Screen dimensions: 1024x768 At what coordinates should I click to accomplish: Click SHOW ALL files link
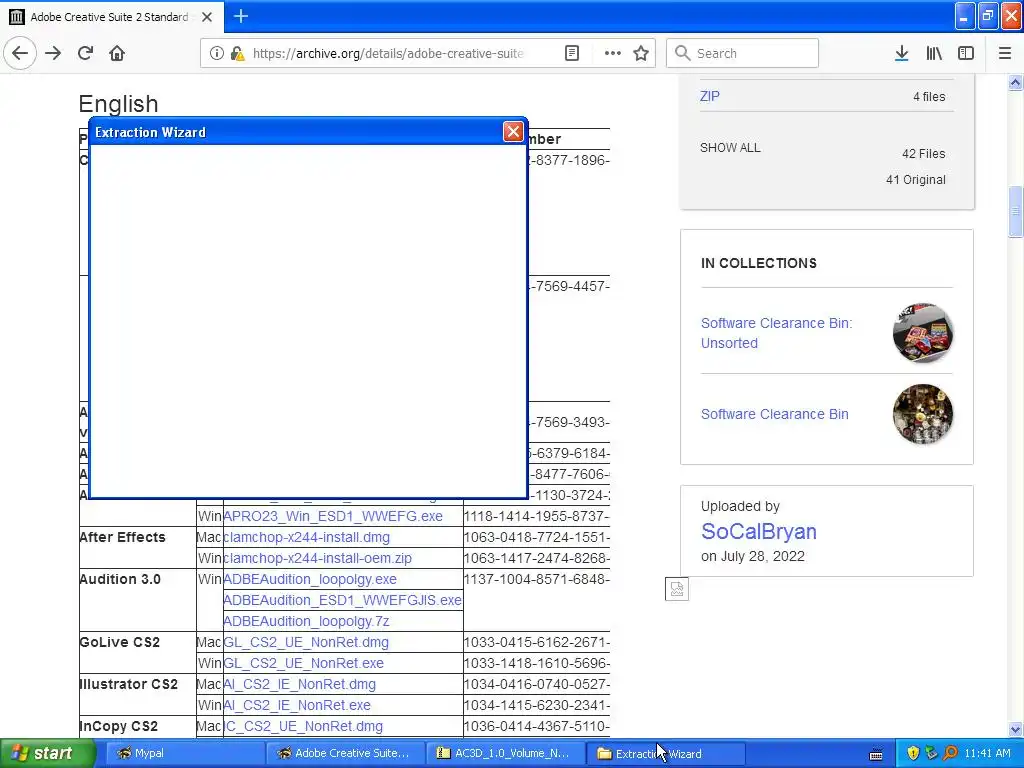pos(730,148)
